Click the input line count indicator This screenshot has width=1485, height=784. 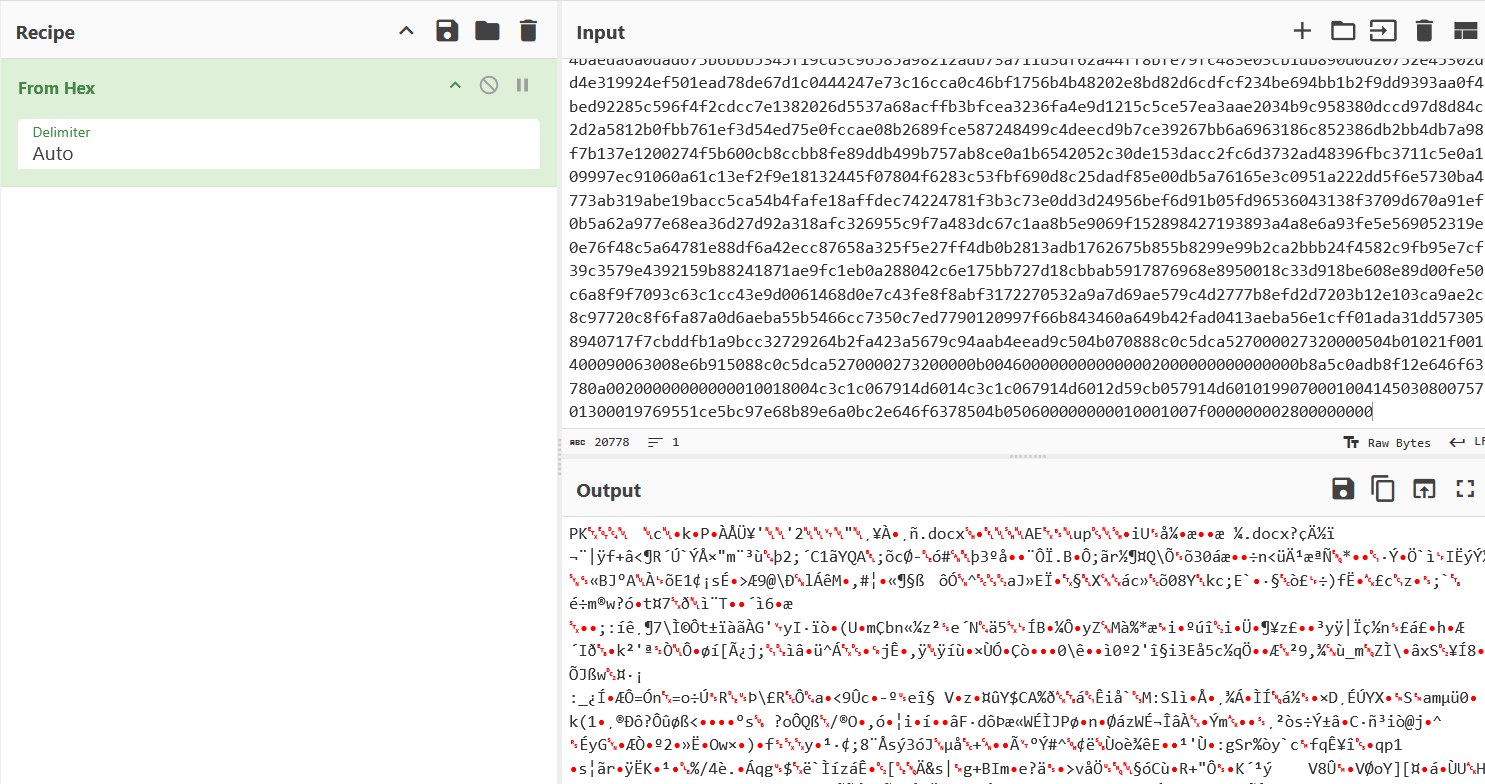click(x=664, y=442)
